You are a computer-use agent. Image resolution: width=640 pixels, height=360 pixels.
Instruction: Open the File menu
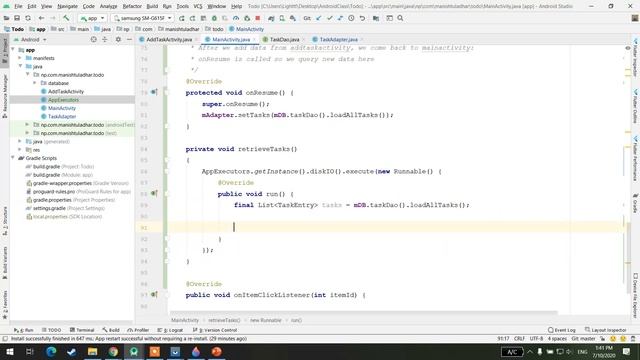(18, 6)
